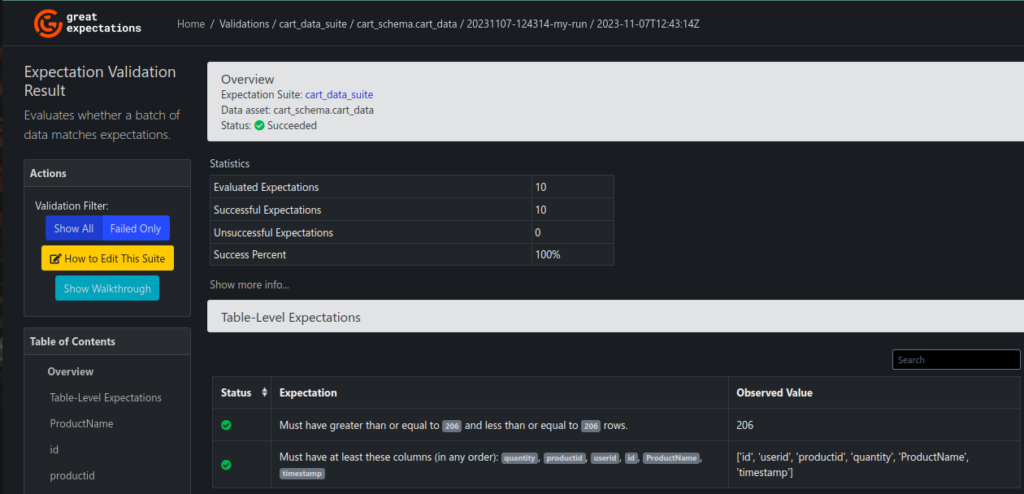Select the Show All validation filter
Image resolution: width=1024 pixels, height=494 pixels.
(74, 228)
